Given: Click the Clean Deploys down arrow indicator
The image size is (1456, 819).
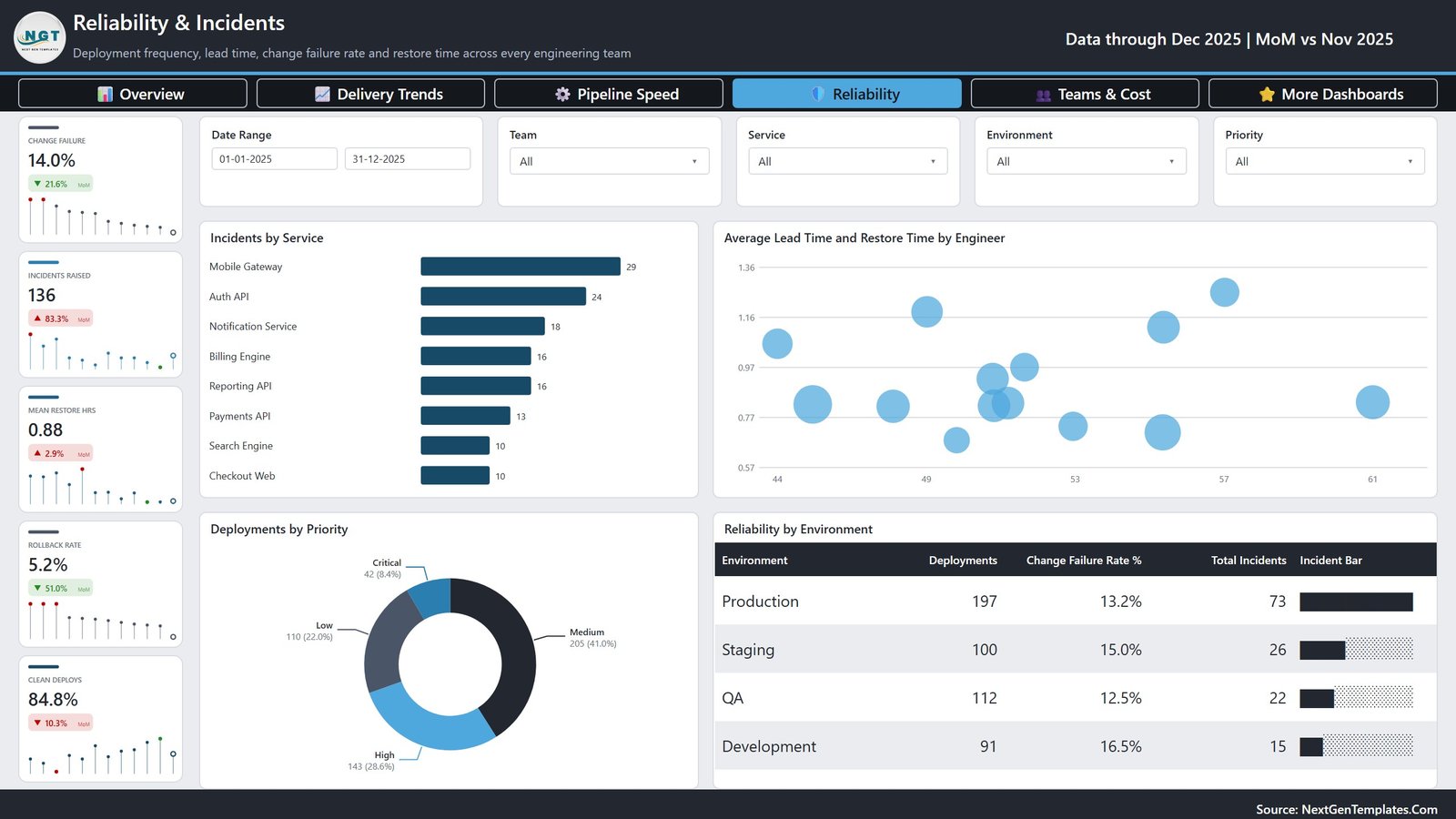Looking at the screenshot, I should (37, 723).
